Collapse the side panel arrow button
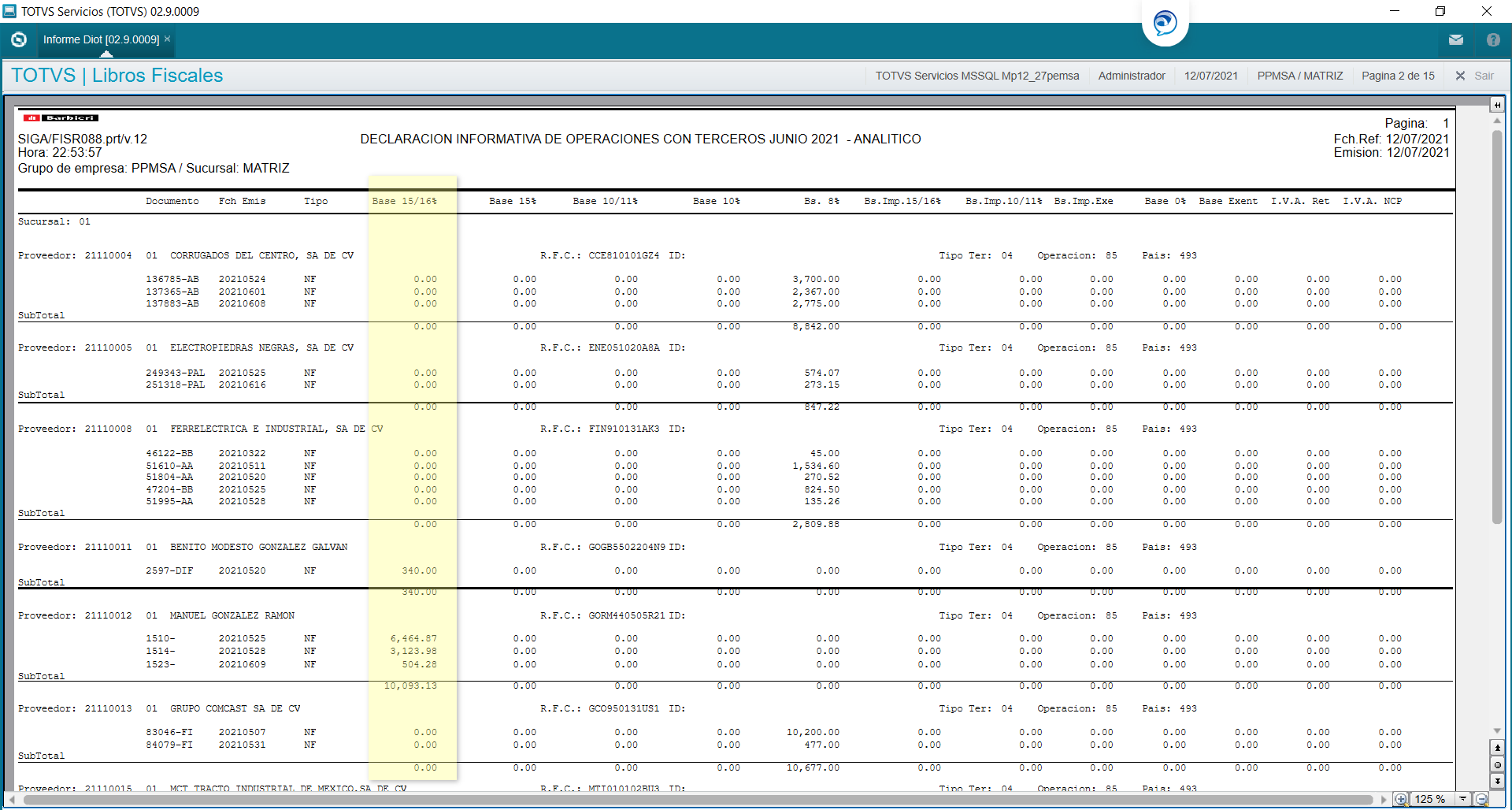This screenshot has height=810, width=1512. point(1497,105)
